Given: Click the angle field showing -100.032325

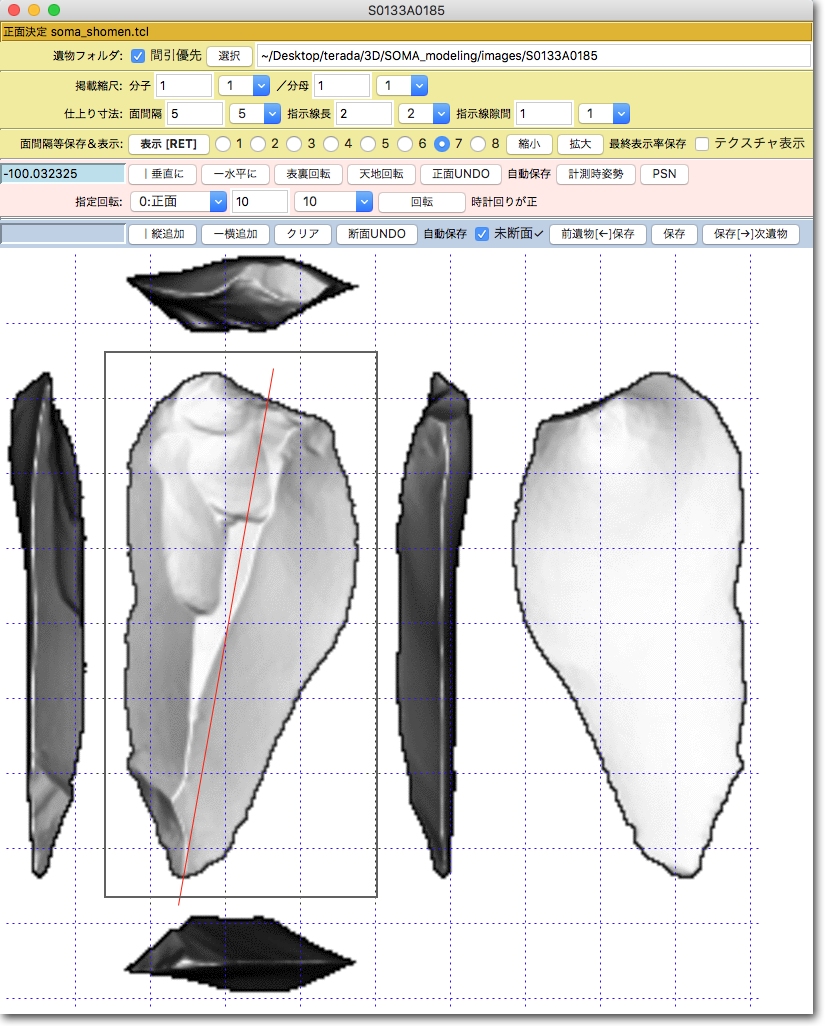Looking at the screenshot, I should pos(63,174).
